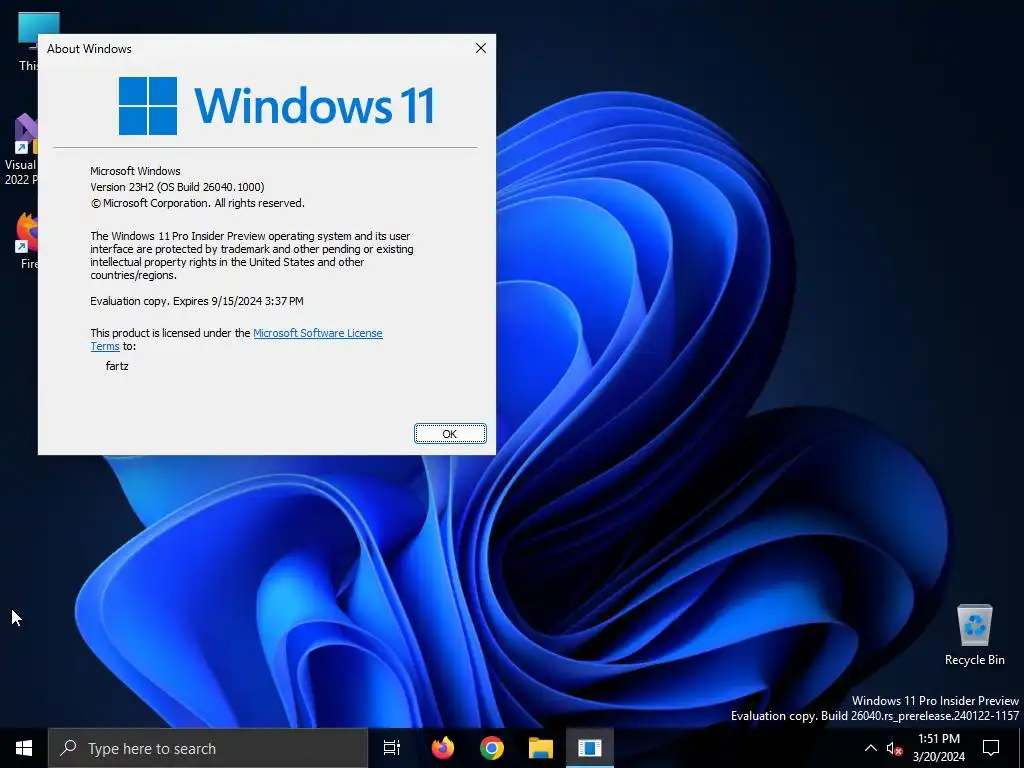1024x768 pixels.
Task: Close the About Windows dialog
Action: point(481,48)
